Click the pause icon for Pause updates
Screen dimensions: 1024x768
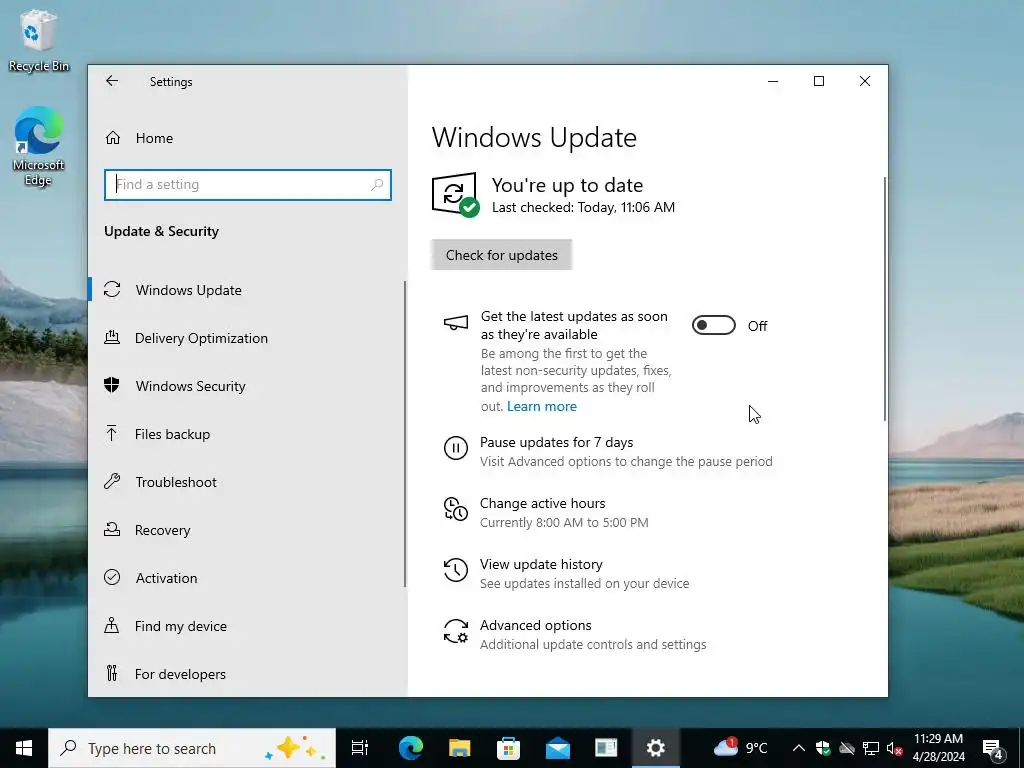(x=456, y=449)
